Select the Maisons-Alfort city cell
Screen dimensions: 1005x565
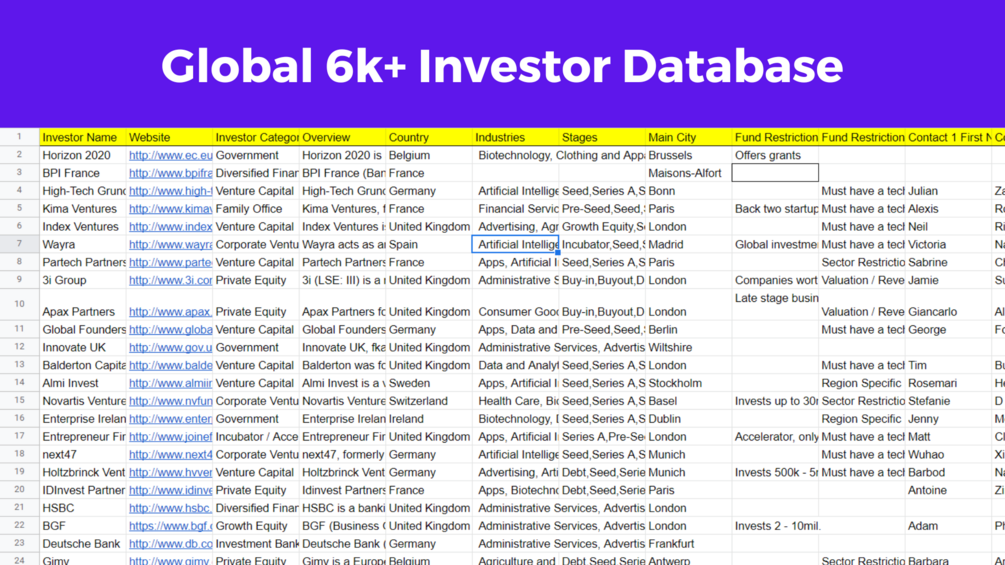pyautogui.click(x=688, y=173)
